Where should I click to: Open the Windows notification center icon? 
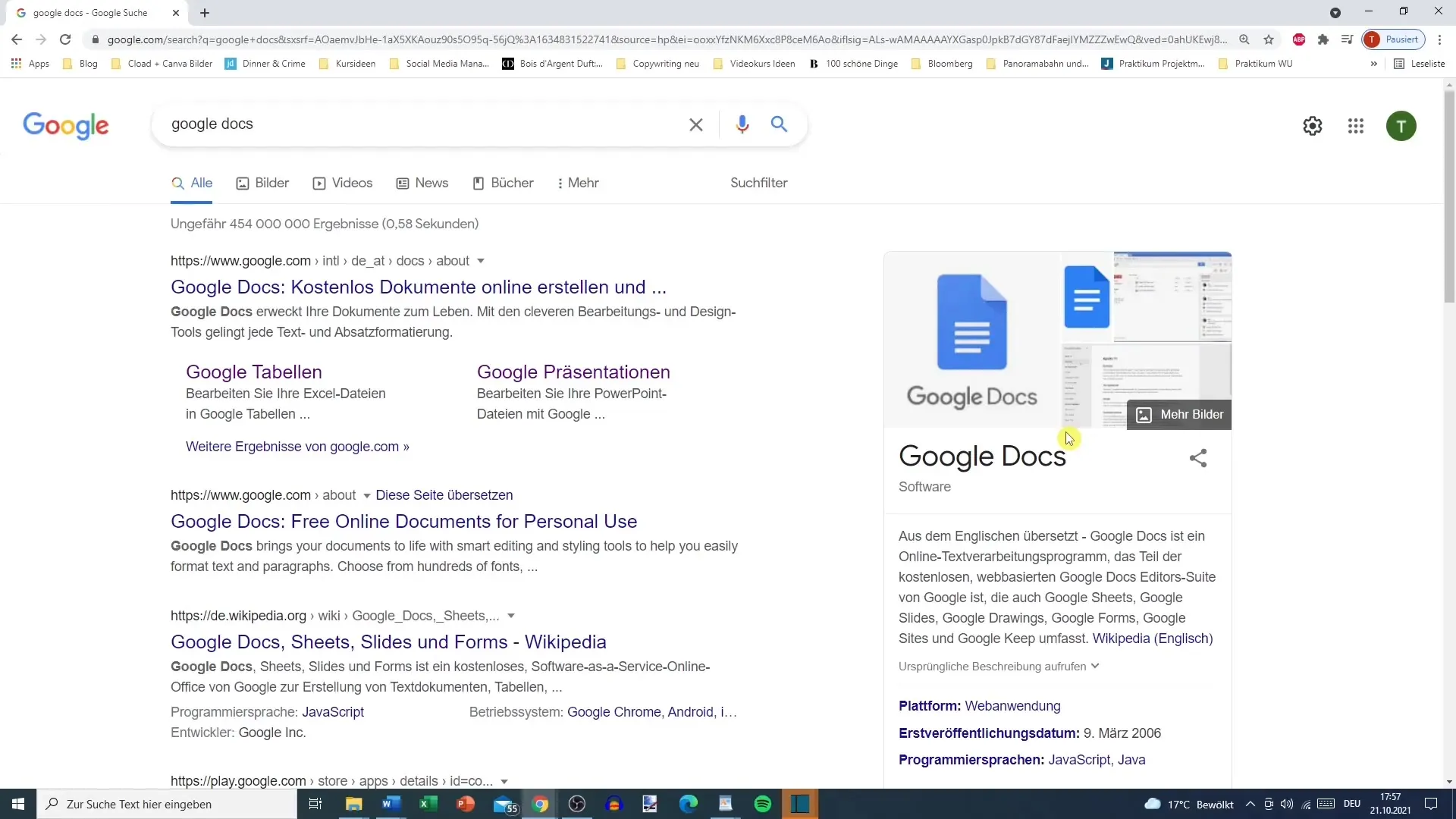point(1431,804)
